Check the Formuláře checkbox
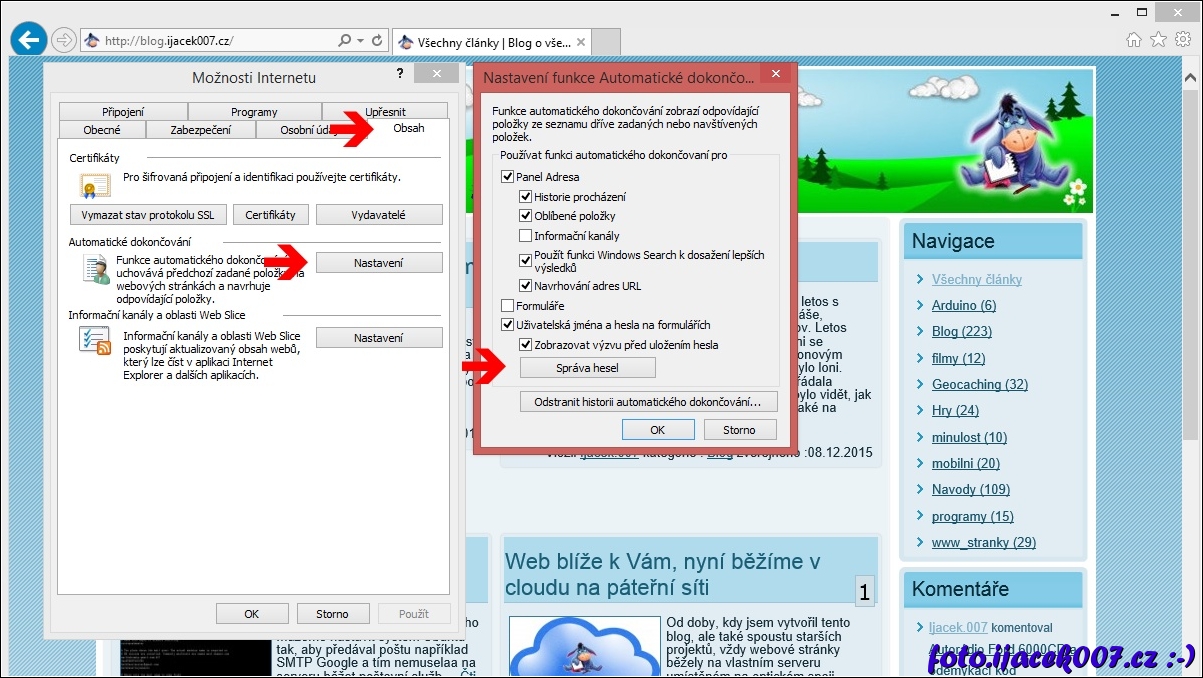 tap(508, 306)
